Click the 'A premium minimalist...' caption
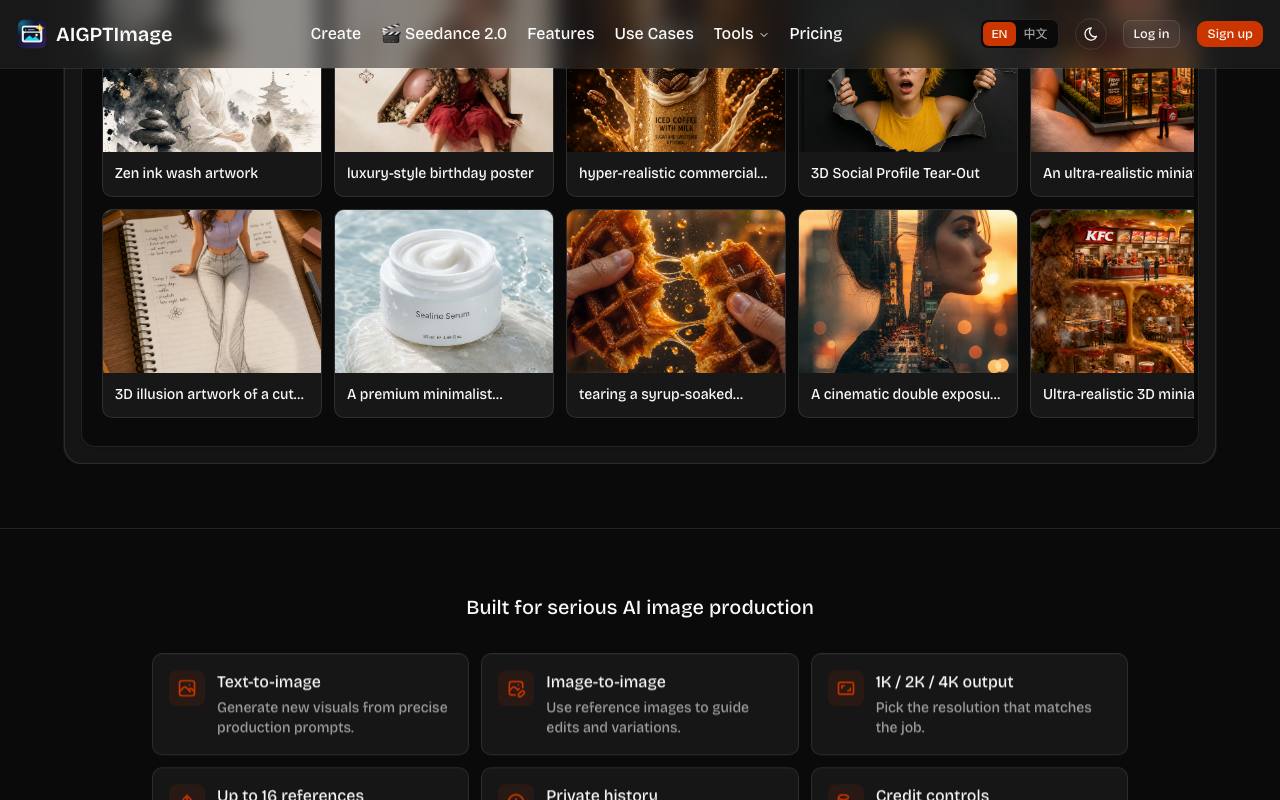Image resolution: width=1280 pixels, height=800 pixels. (x=425, y=394)
